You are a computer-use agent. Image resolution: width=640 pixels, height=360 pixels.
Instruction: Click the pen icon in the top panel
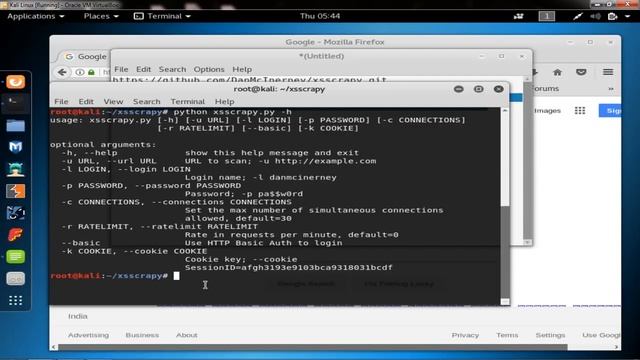pyautogui.click(x=578, y=16)
